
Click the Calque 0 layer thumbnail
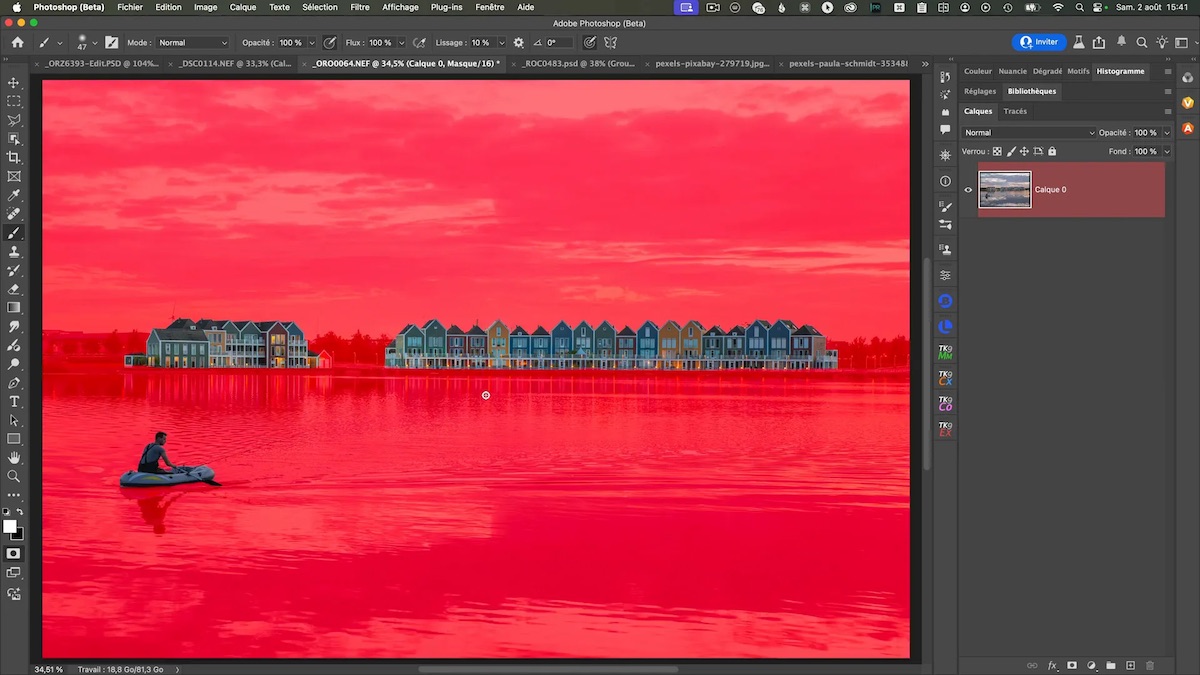[x=1005, y=190]
